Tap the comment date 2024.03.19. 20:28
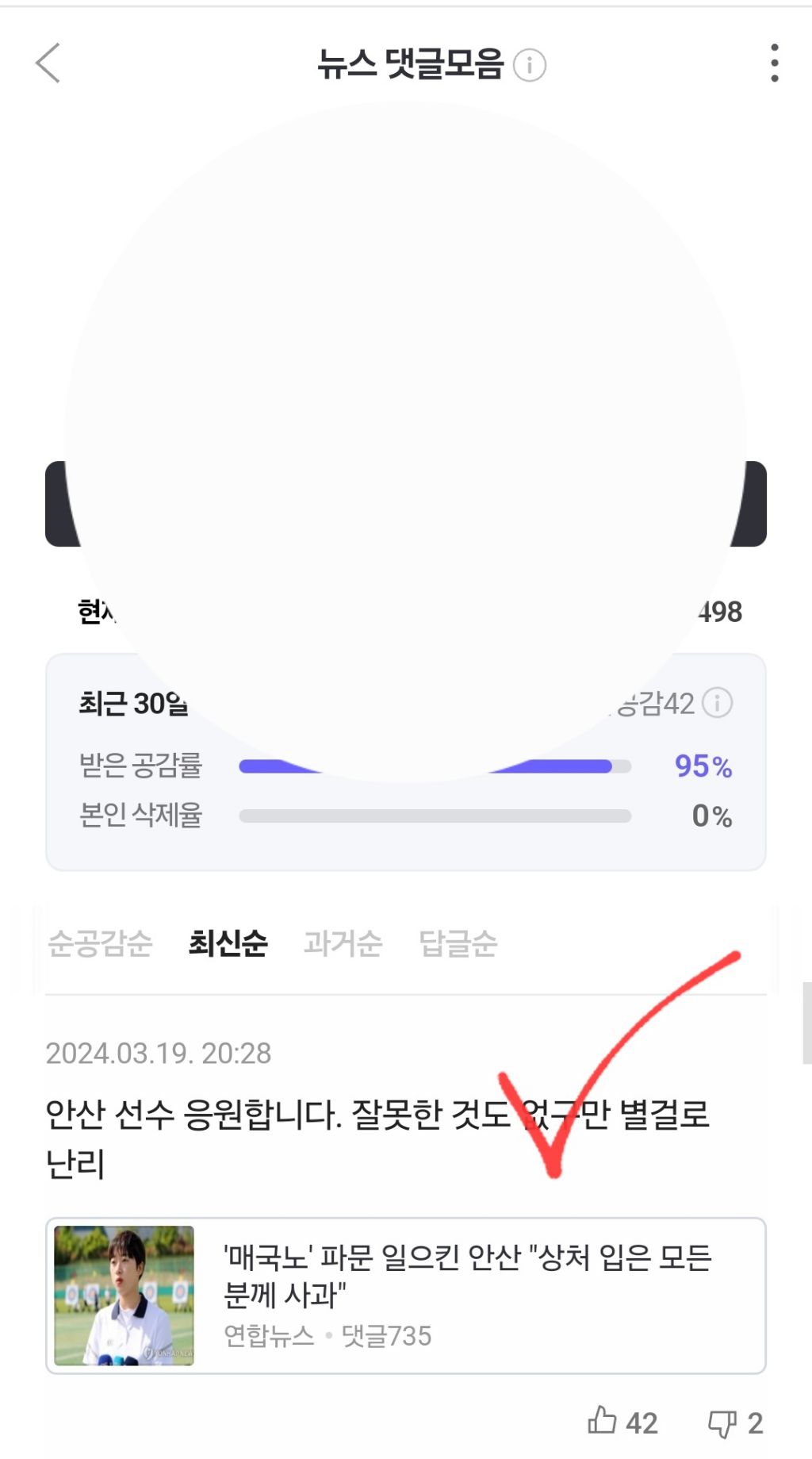Viewport: 812px width, 1459px height. tap(159, 1054)
